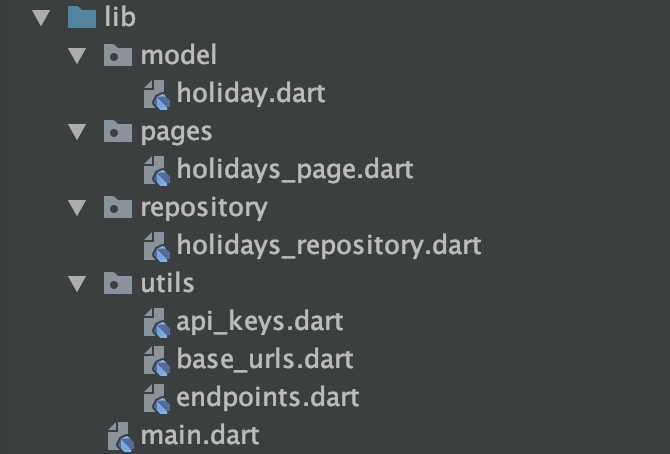Select the endpoints.dart file name
This screenshot has width=670, height=454.
(x=267, y=398)
